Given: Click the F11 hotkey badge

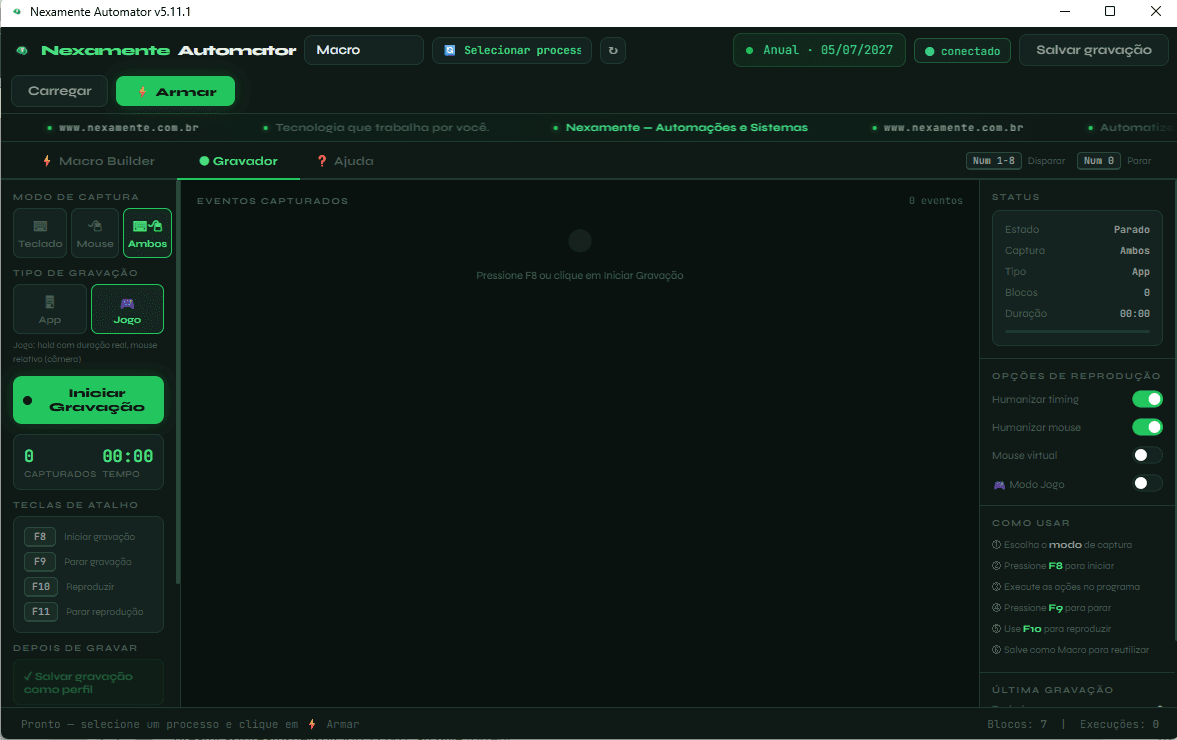Looking at the screenshot, I should tap(41, 612).
